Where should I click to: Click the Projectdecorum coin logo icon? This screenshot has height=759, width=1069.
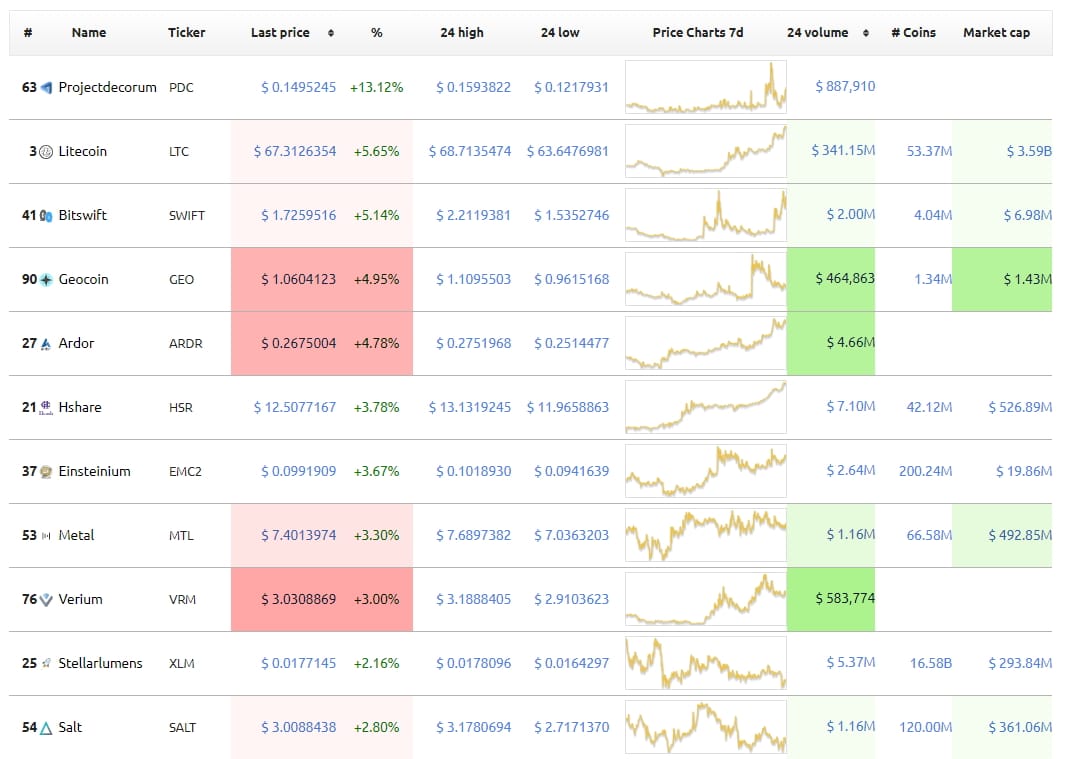[46, 88]
